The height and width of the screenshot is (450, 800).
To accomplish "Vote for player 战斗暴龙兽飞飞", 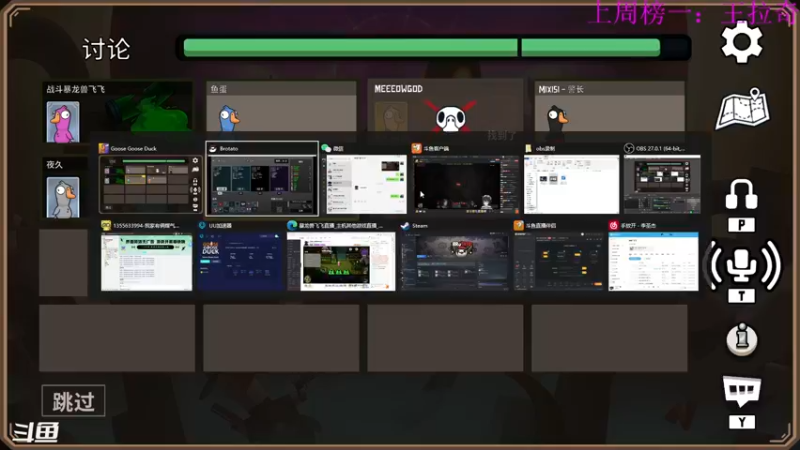I will [x=117, y=112].
